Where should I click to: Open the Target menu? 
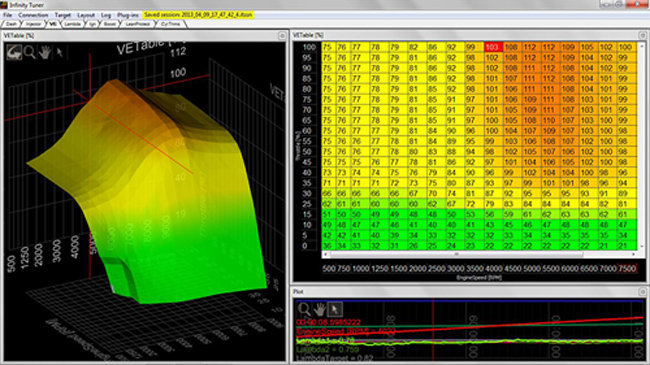click(x=63, y=15)
